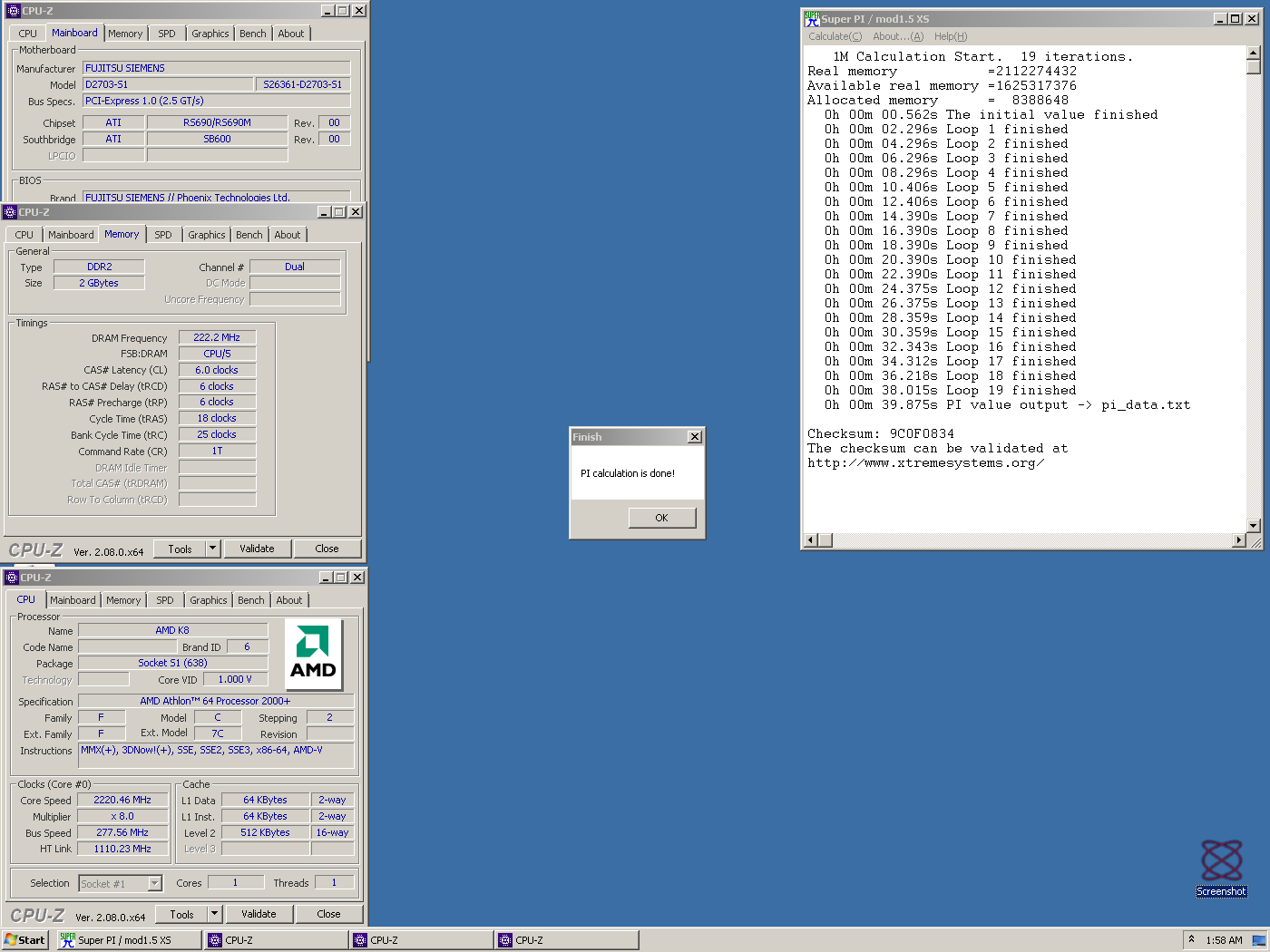1270x952 pixels.
Task: Select SPD tab in top Mainboard window
Action: 167,34
